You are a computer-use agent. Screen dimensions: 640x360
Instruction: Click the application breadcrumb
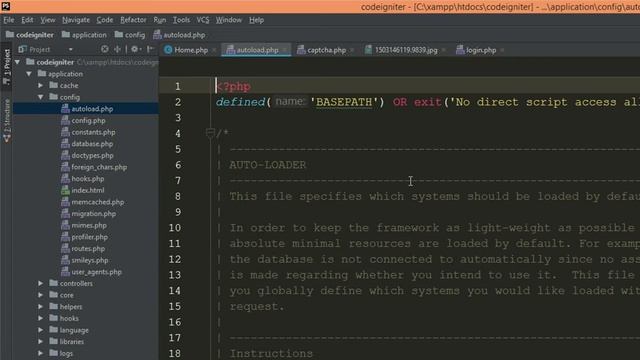(84, 35)
